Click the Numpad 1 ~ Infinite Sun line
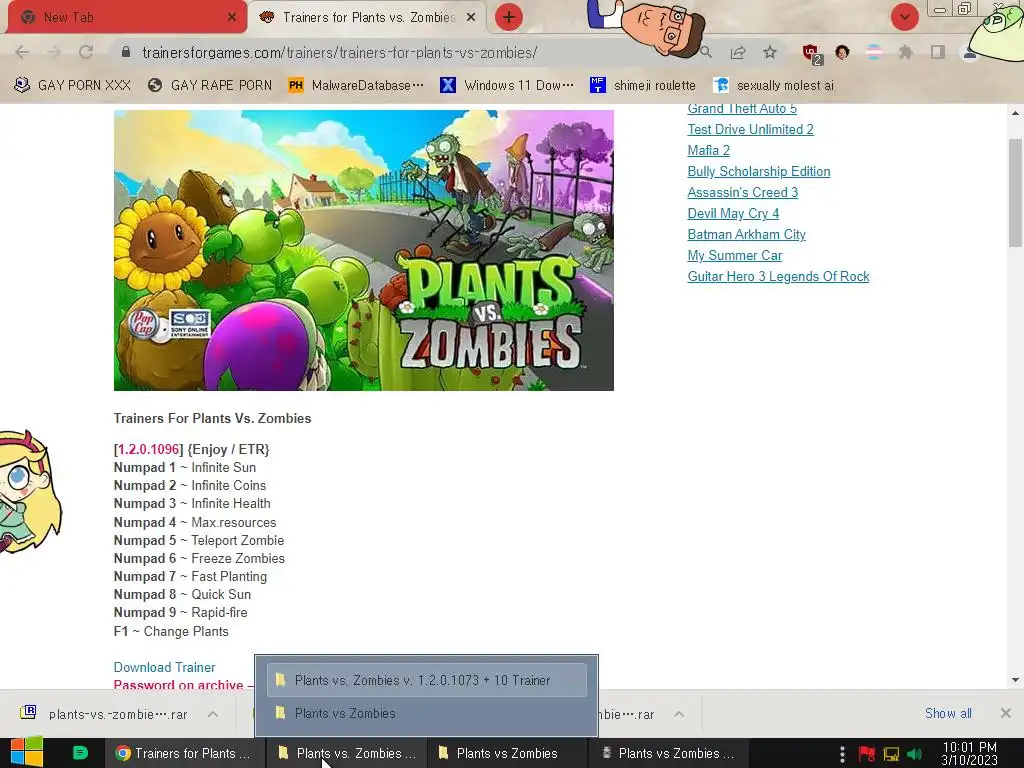1024x768 pixels. tap(185, 467)
